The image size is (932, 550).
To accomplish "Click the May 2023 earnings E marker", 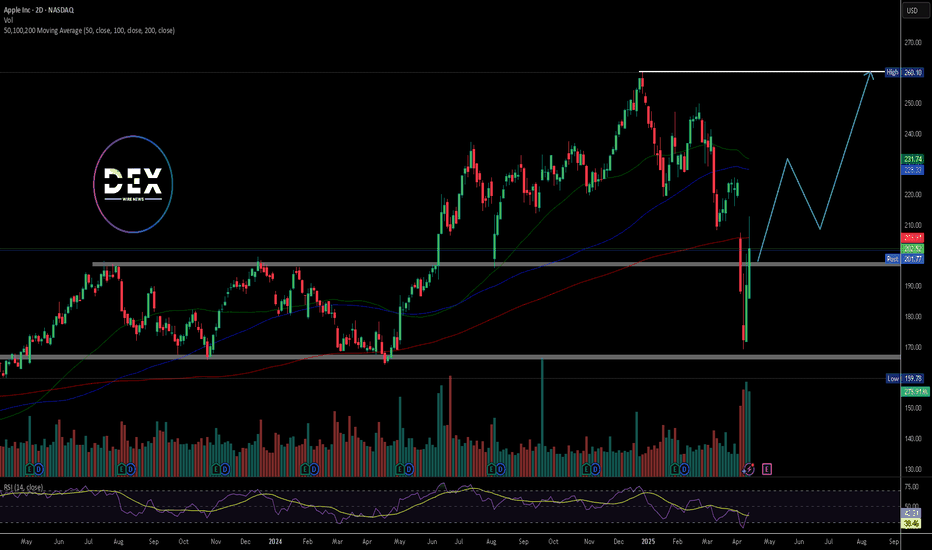I will [30, 469].
